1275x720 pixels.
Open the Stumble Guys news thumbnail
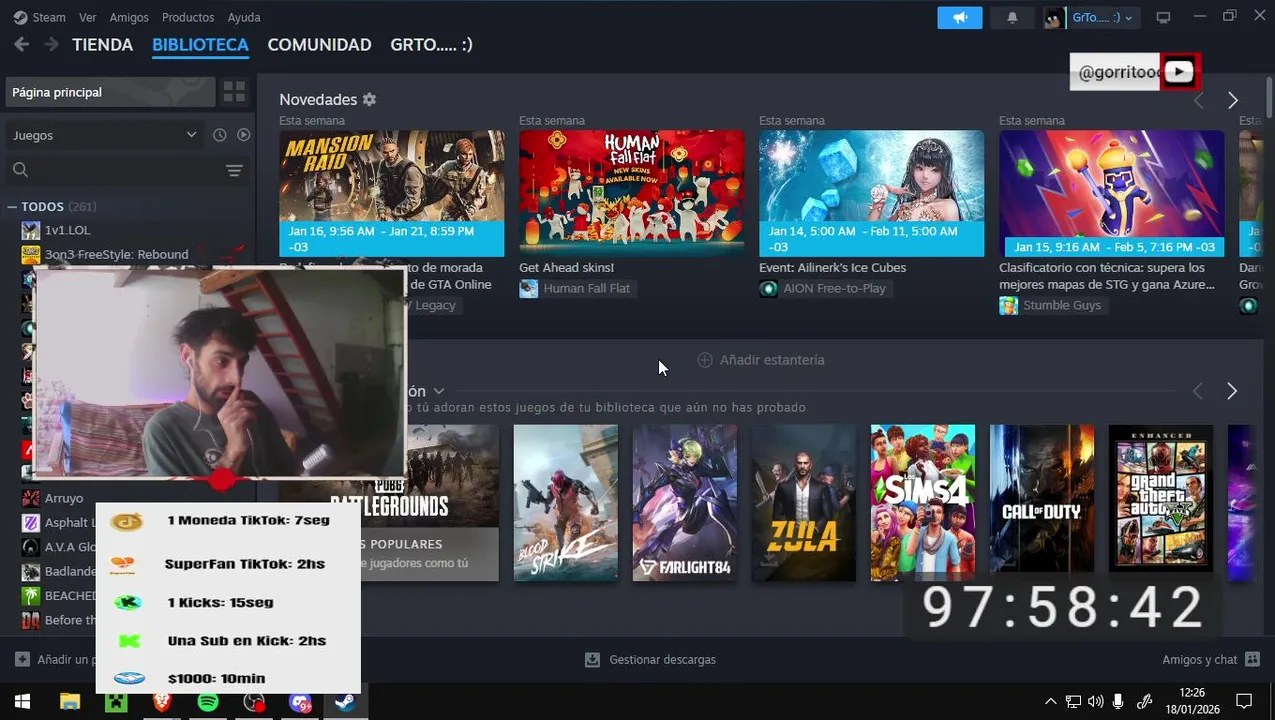pos(1111,193)
